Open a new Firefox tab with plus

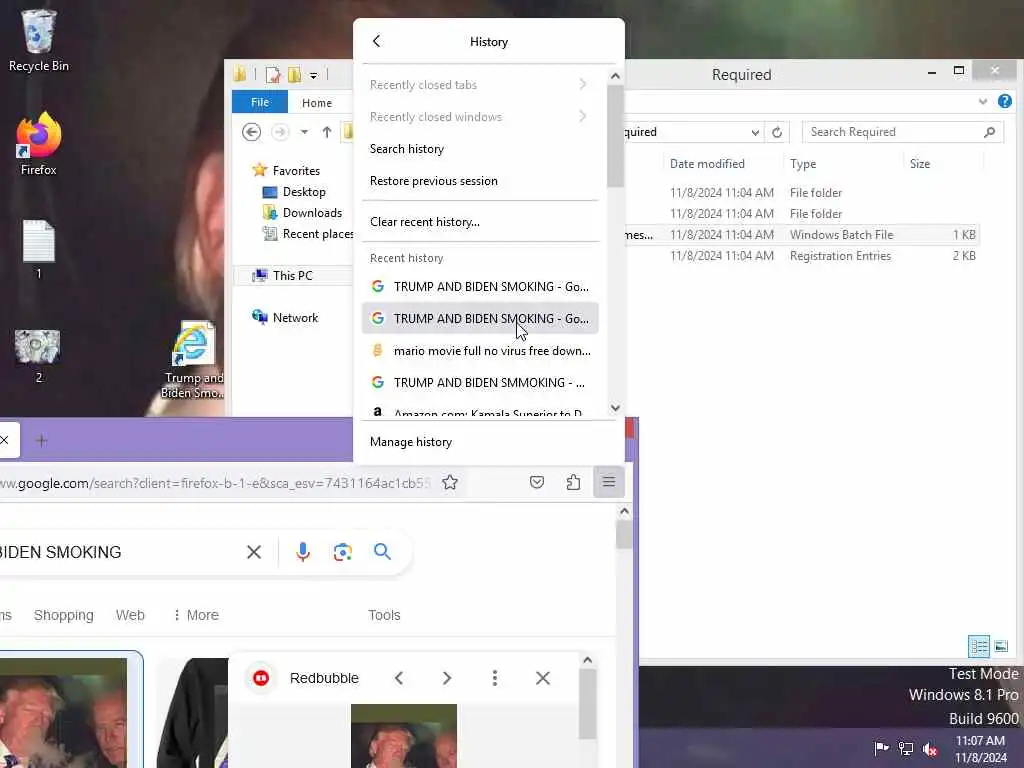(41, 441)
